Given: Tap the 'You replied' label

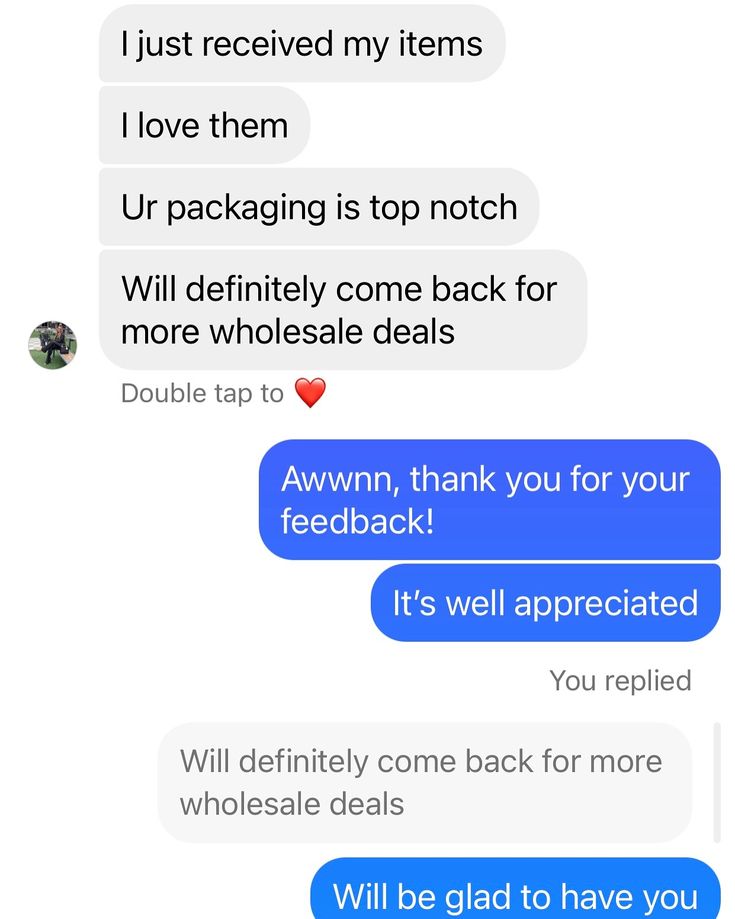Looking at the screenshot, I should click(621, 681).
